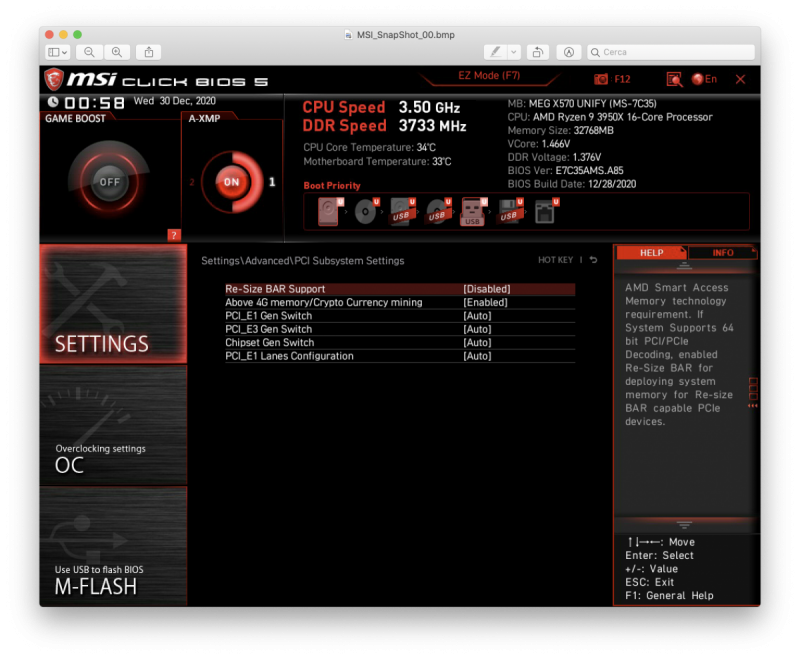
Task: Change the Above 4G memory [Enabled] value
Action: [x=485, y=302]
